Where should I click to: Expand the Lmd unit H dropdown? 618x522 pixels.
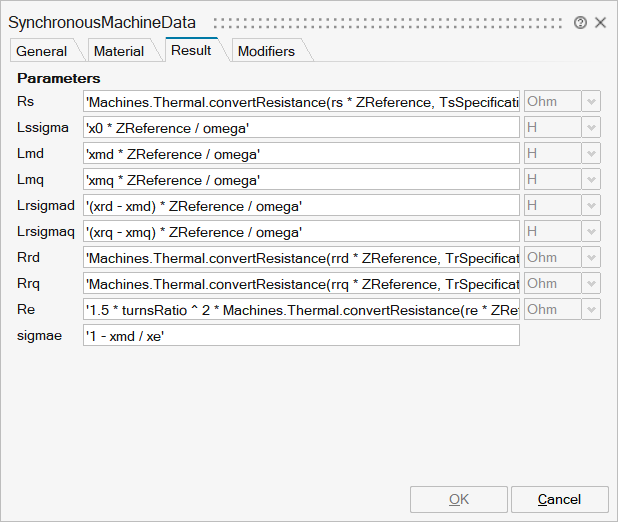pyautogui.click(x=592, y=153)
